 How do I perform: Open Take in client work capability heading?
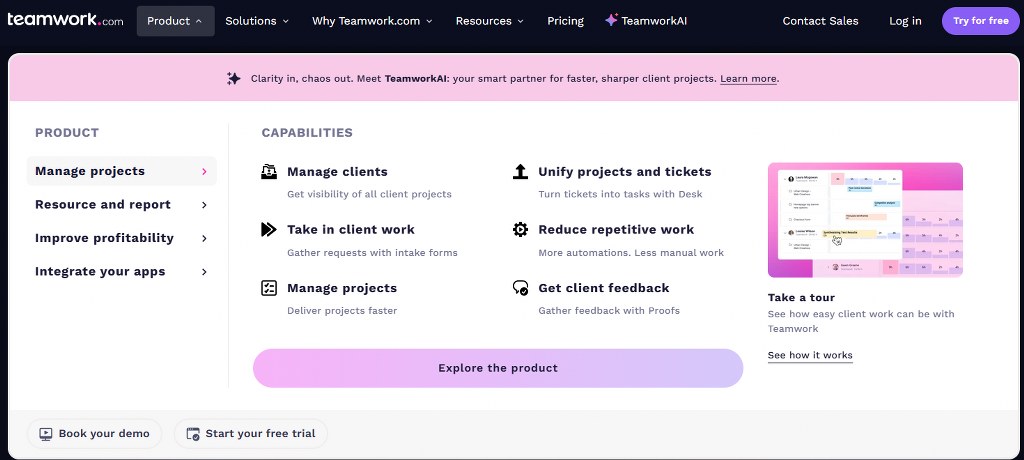(x=351, y=229)
